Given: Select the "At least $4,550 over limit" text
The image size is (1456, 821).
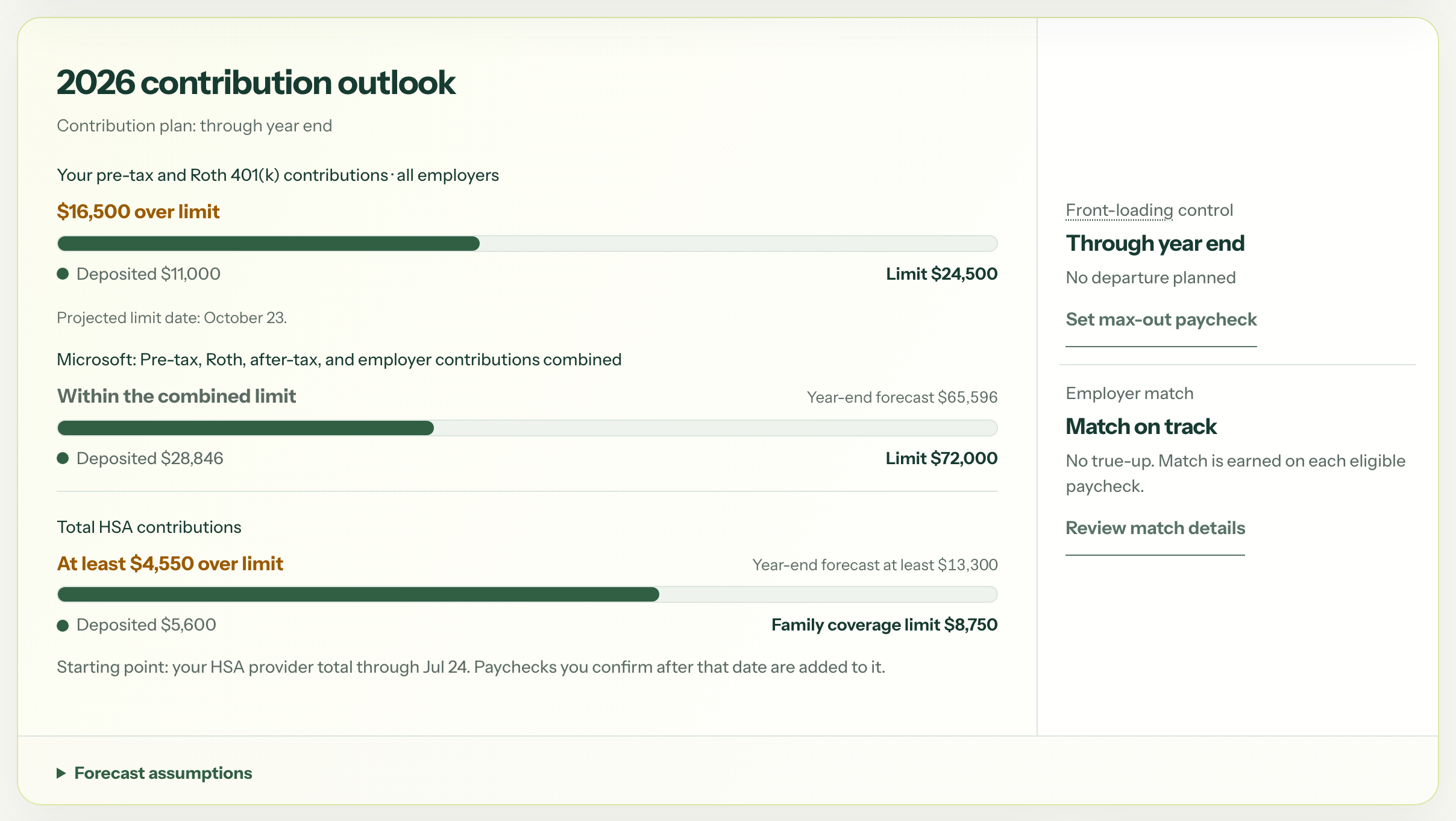Looking at the screenshot, I should click(x=170, y=564).
